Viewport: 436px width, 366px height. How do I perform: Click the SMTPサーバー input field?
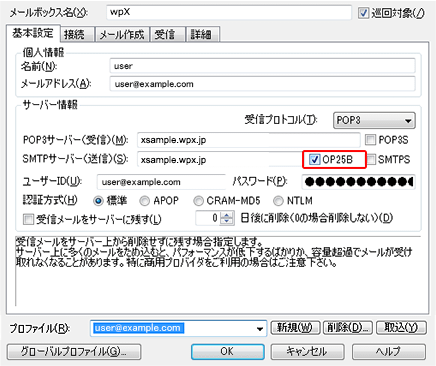[220, 160]
